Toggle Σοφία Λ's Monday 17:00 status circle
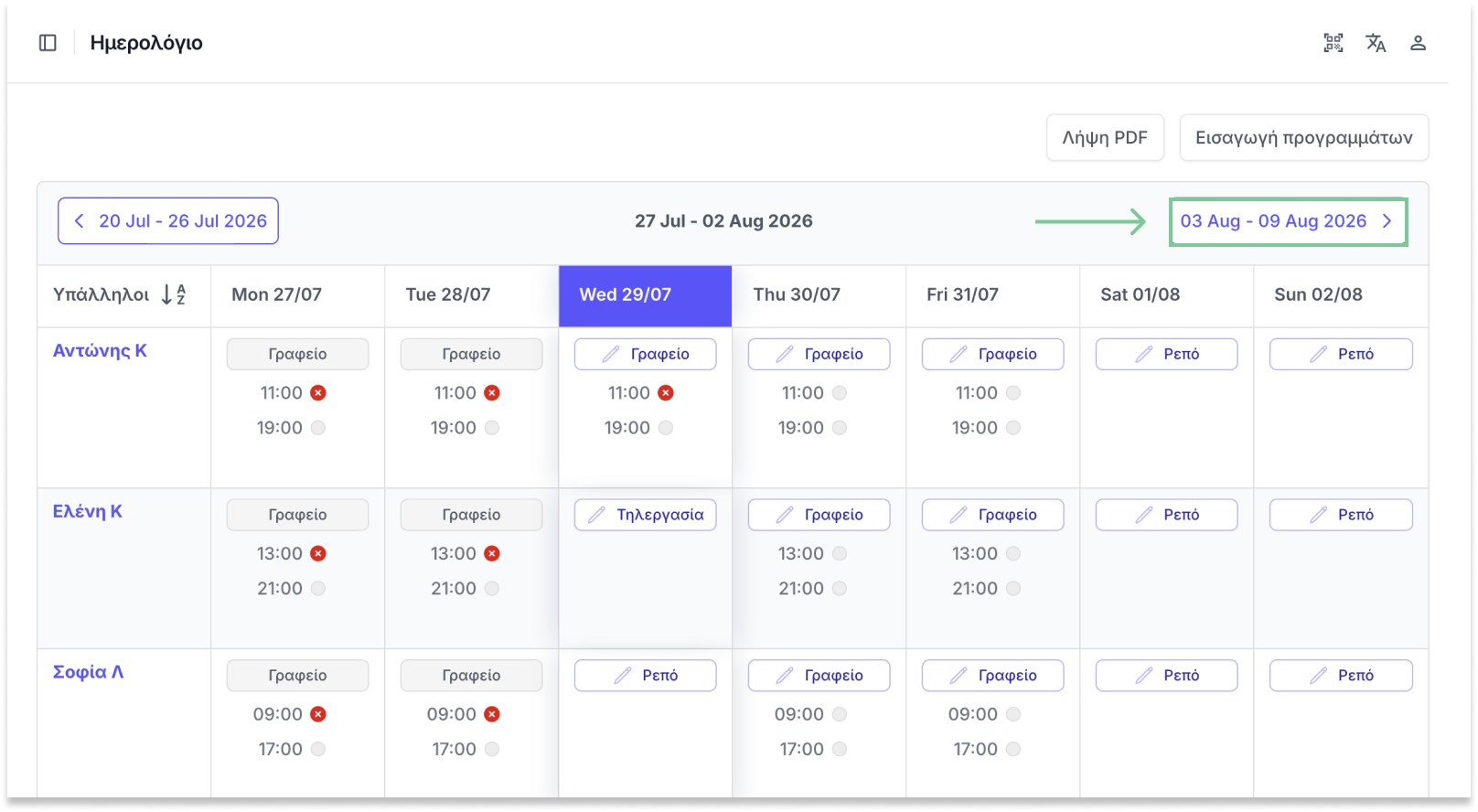Screen dimensions: 1478x812 [x=318, y=750]
